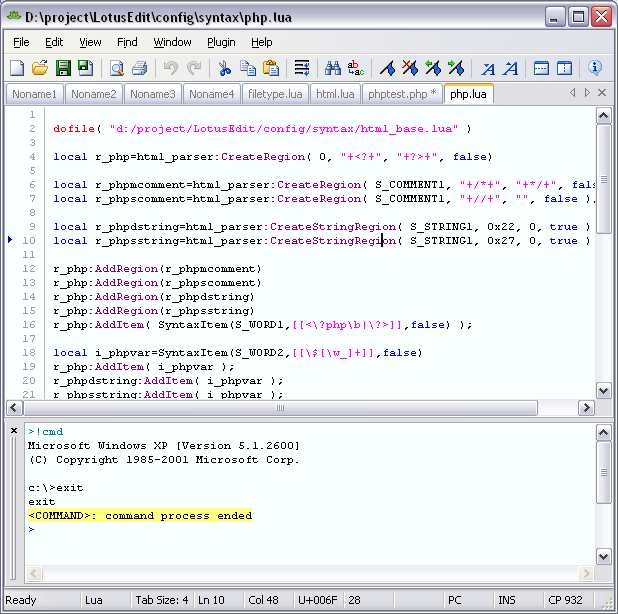Open Print Preview from the toolbar
618x614 pixels.
(x=117, y=68)
